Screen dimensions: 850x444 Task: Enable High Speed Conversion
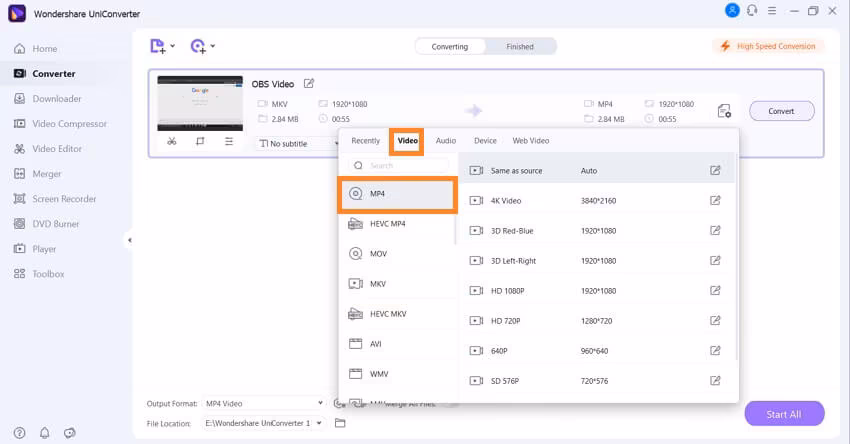pyautogui.click(x=768, y=47)
